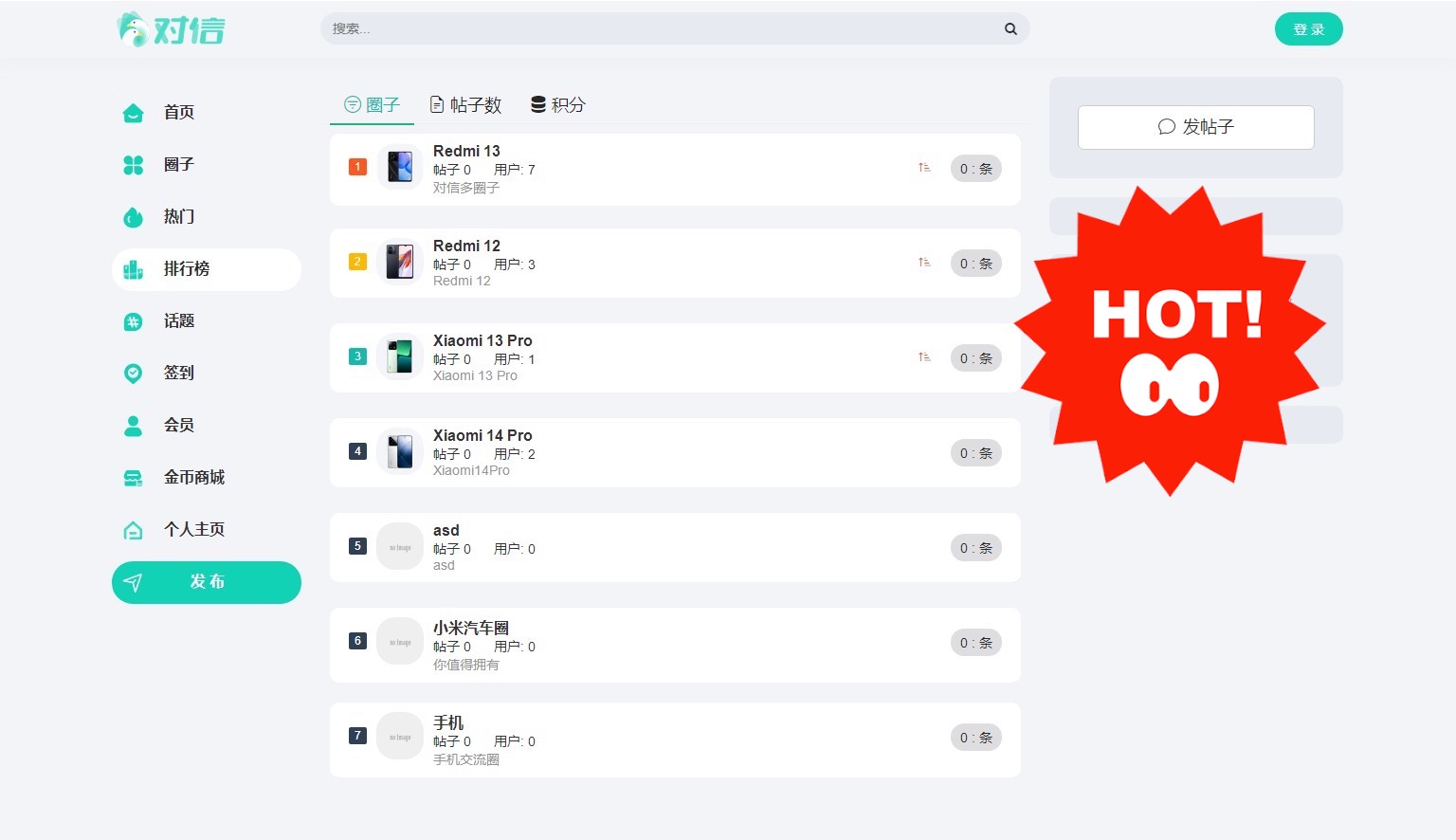
Task: Switch to the 积分 tab
Action: click(x=558, y=104)
